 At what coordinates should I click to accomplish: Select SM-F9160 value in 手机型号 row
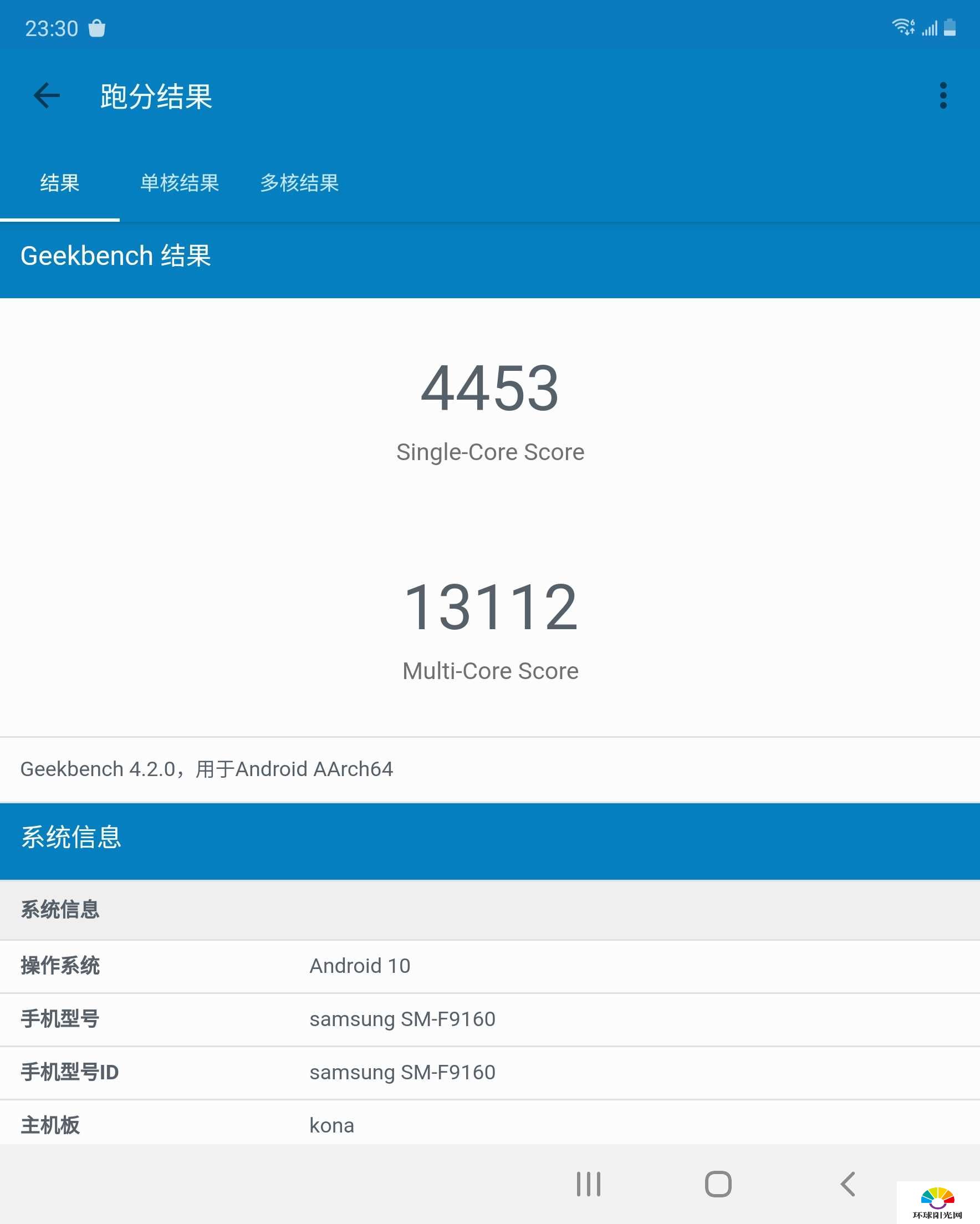tap(402, 1019)
